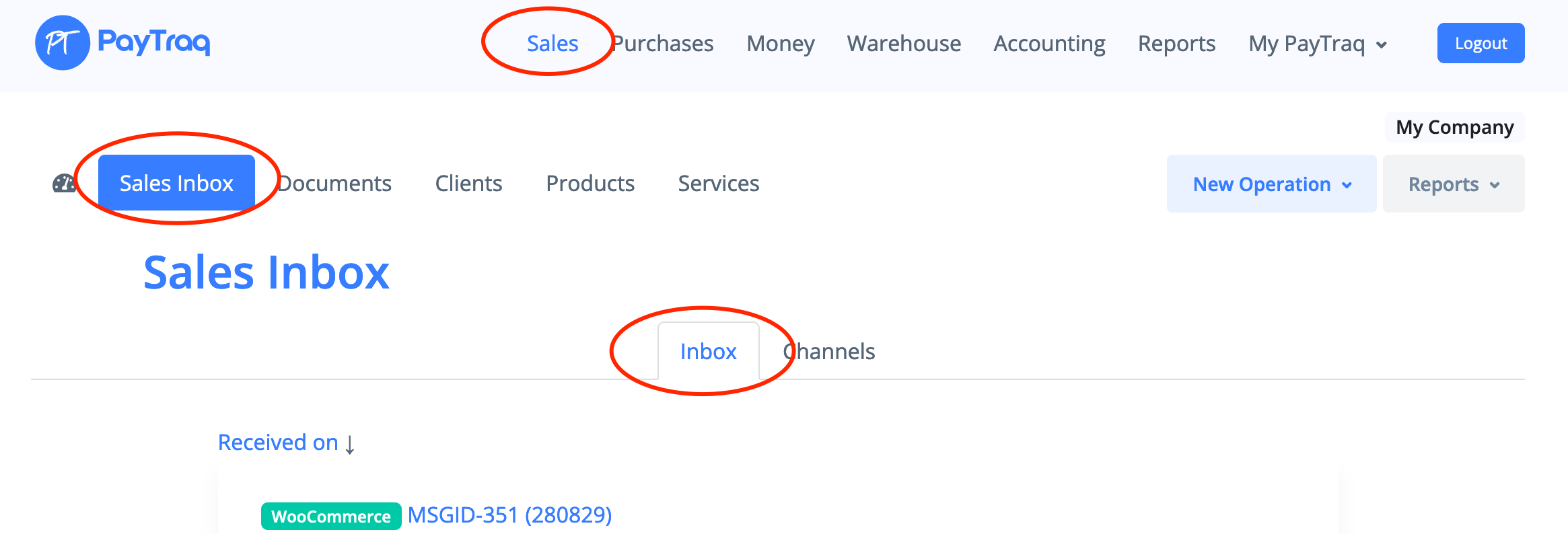Go to the Purchases menu
The image size is (1568, 534).
664,44
